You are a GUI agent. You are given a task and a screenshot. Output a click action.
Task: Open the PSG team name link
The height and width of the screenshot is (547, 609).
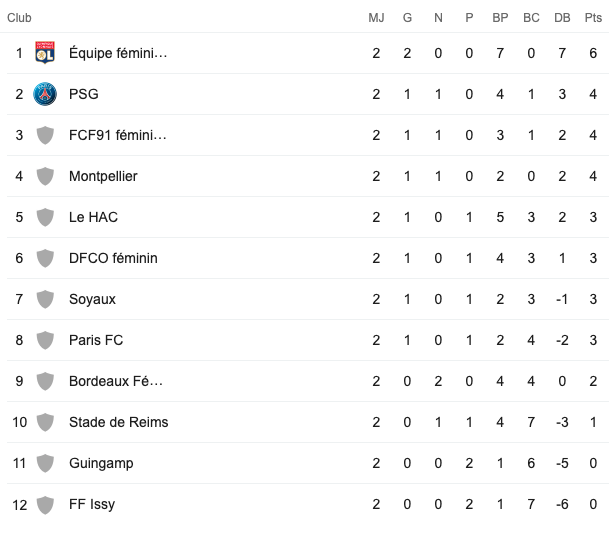point(84,94)
